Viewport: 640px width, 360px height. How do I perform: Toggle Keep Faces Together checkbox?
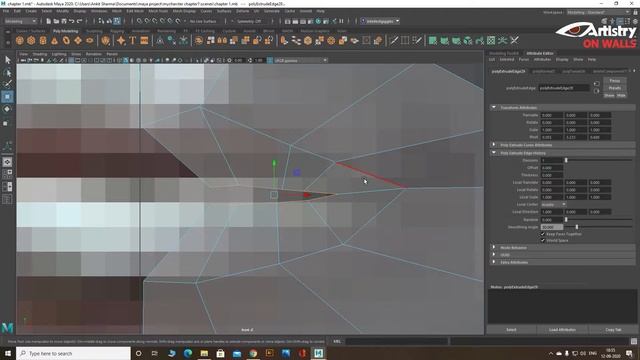(542, 234)
